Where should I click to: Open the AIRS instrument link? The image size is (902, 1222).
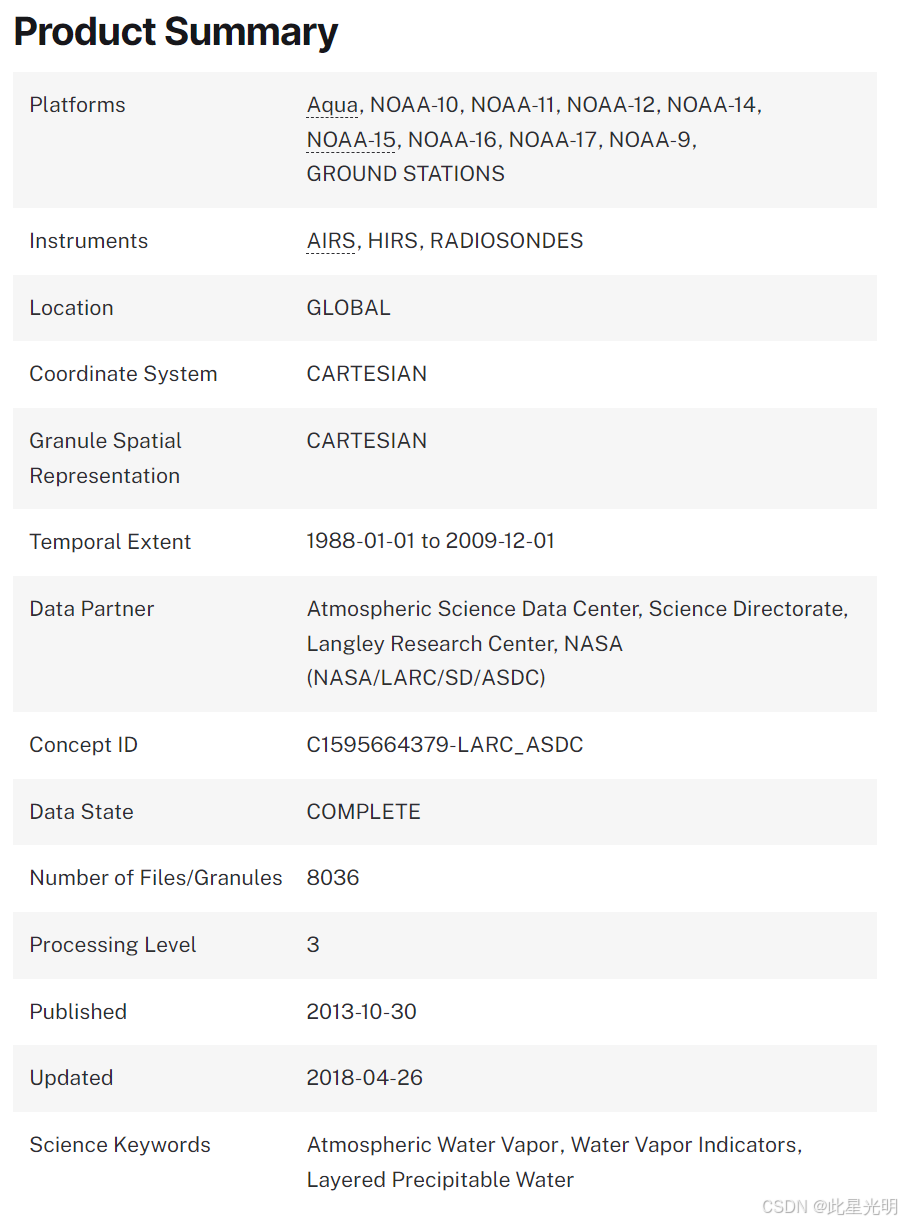click(331, 241)
